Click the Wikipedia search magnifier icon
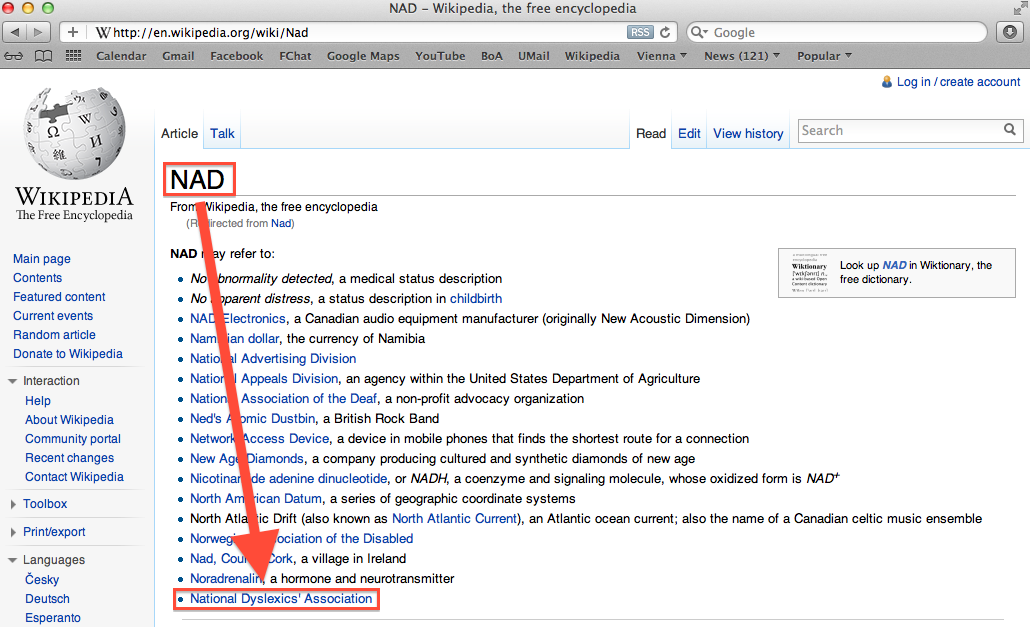1030x627 pixels. pyautogui.click(x=1010, y=130)
